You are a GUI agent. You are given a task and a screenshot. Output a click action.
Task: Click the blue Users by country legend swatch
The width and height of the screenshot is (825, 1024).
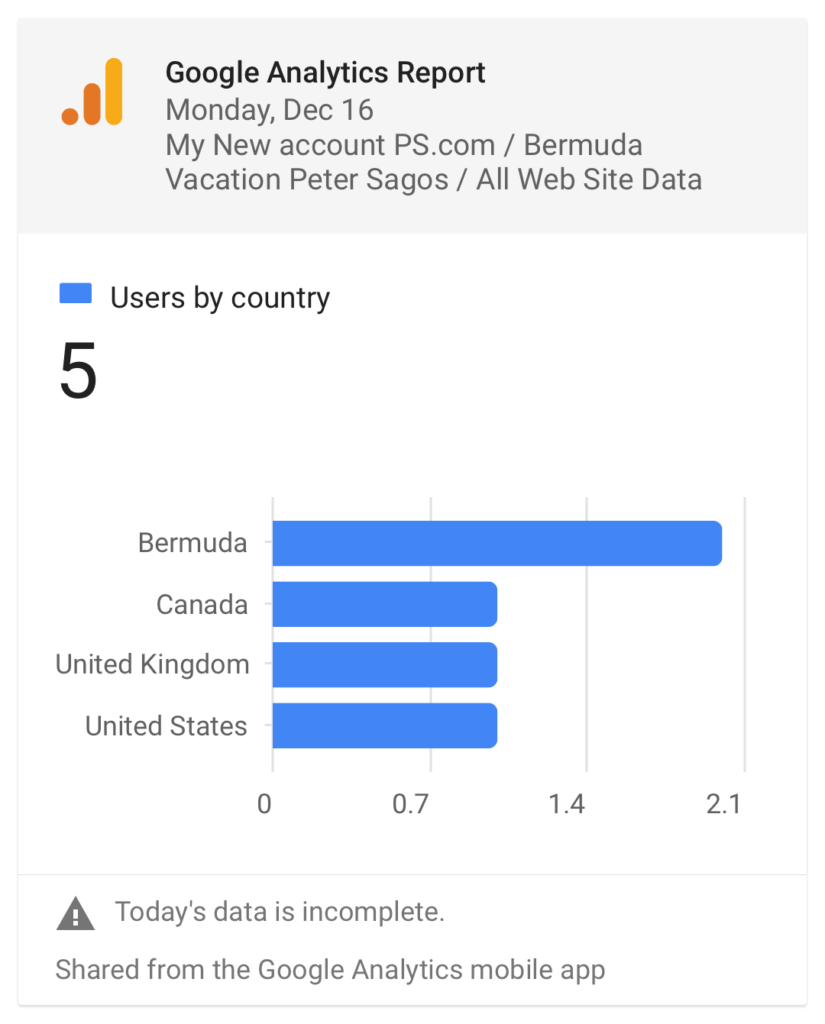coord(76,293)
